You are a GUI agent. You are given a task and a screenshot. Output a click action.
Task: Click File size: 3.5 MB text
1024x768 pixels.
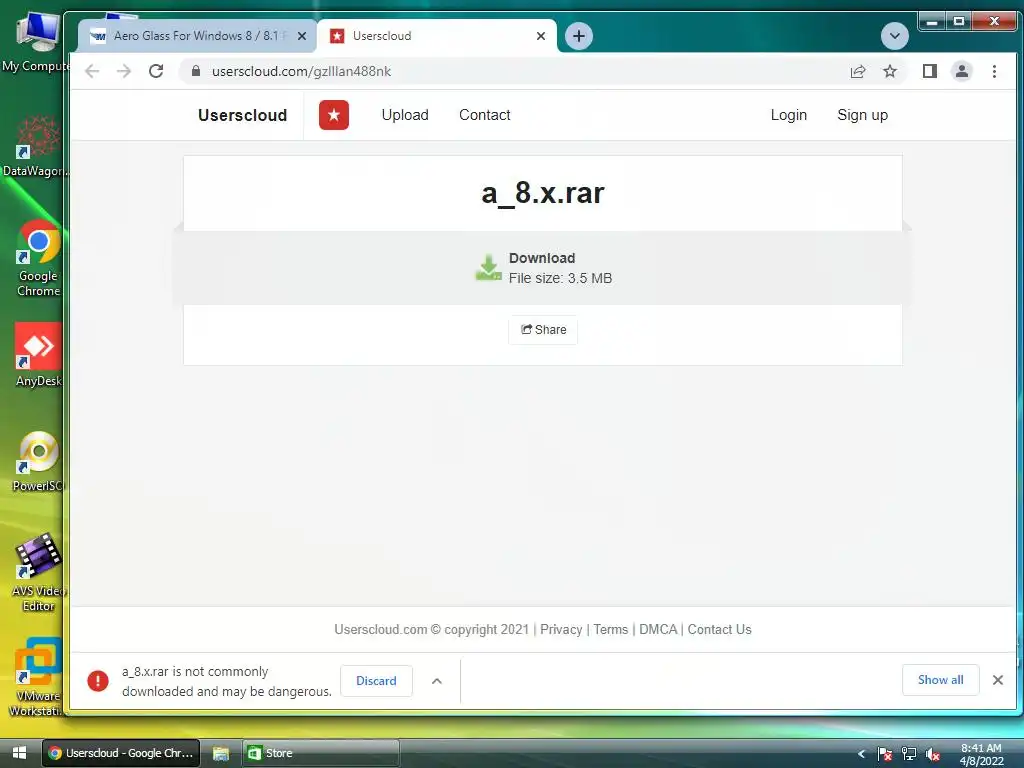coord(560,278)
